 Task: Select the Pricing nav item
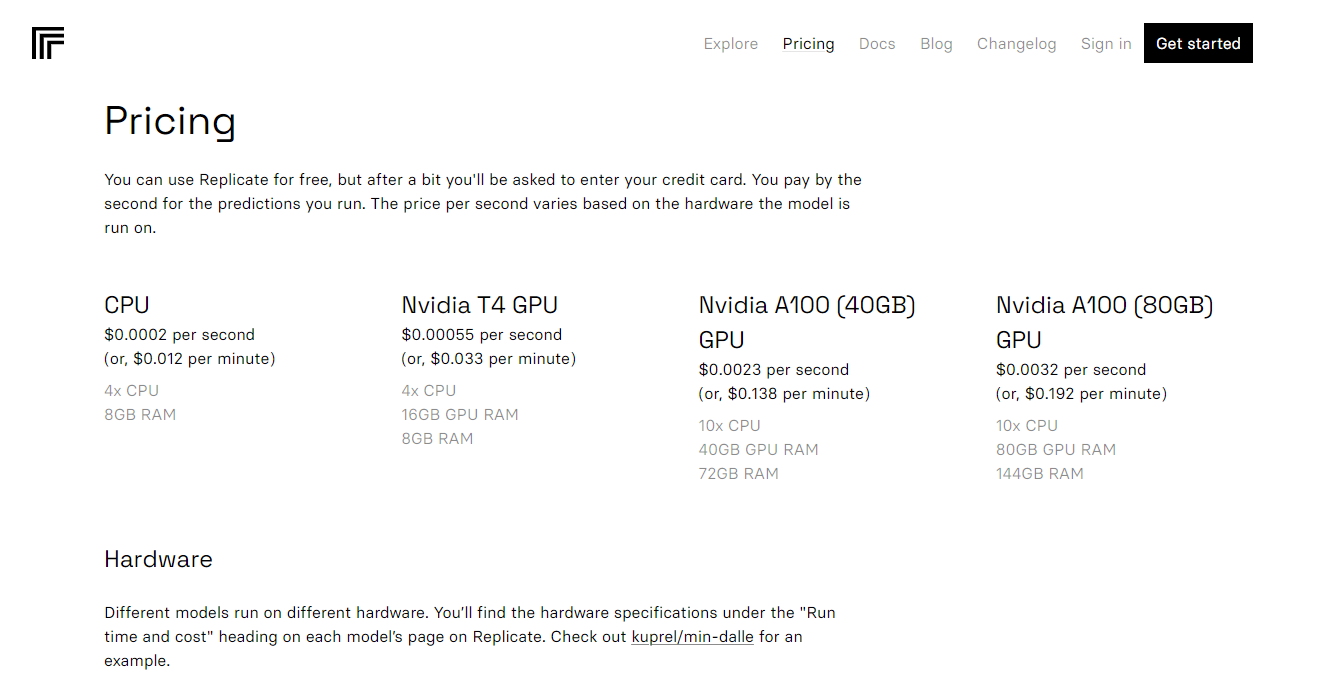coord(808,44)
